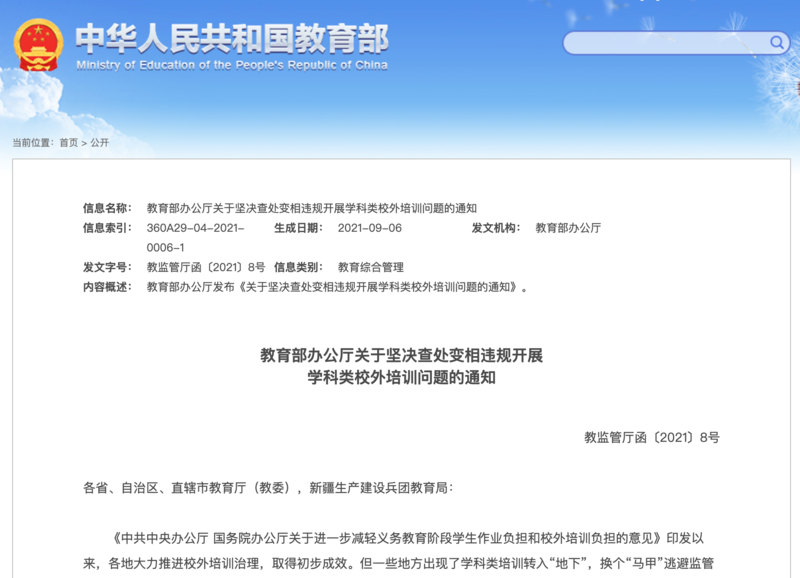Open the 公开 breadcrumb link

[x=100, y=143]
